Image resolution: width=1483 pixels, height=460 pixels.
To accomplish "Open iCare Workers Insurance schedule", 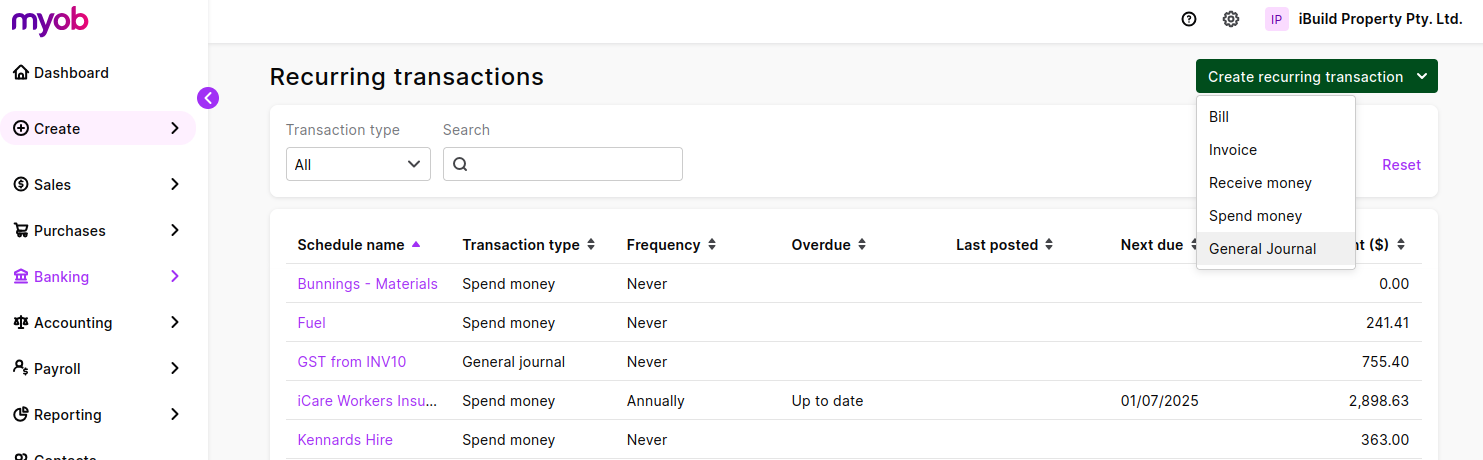I will point(367,401).
